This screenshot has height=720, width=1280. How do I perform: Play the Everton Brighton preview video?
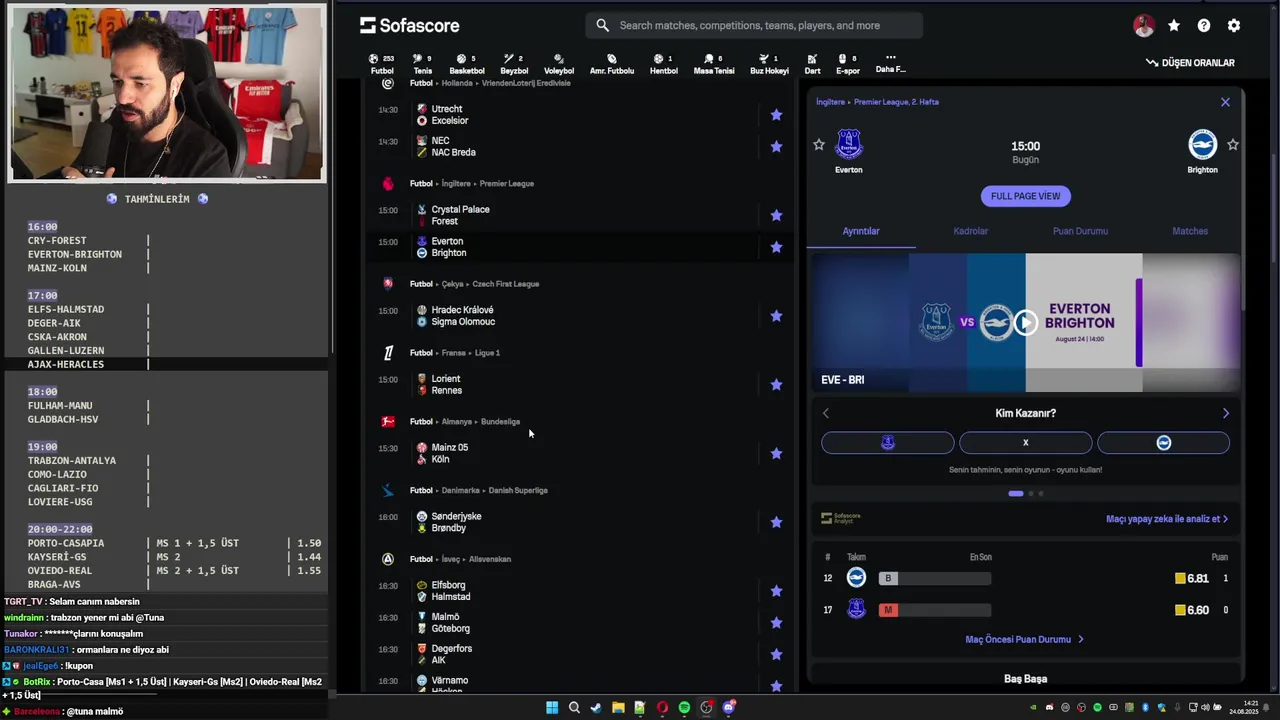[x=1025, y=322]
